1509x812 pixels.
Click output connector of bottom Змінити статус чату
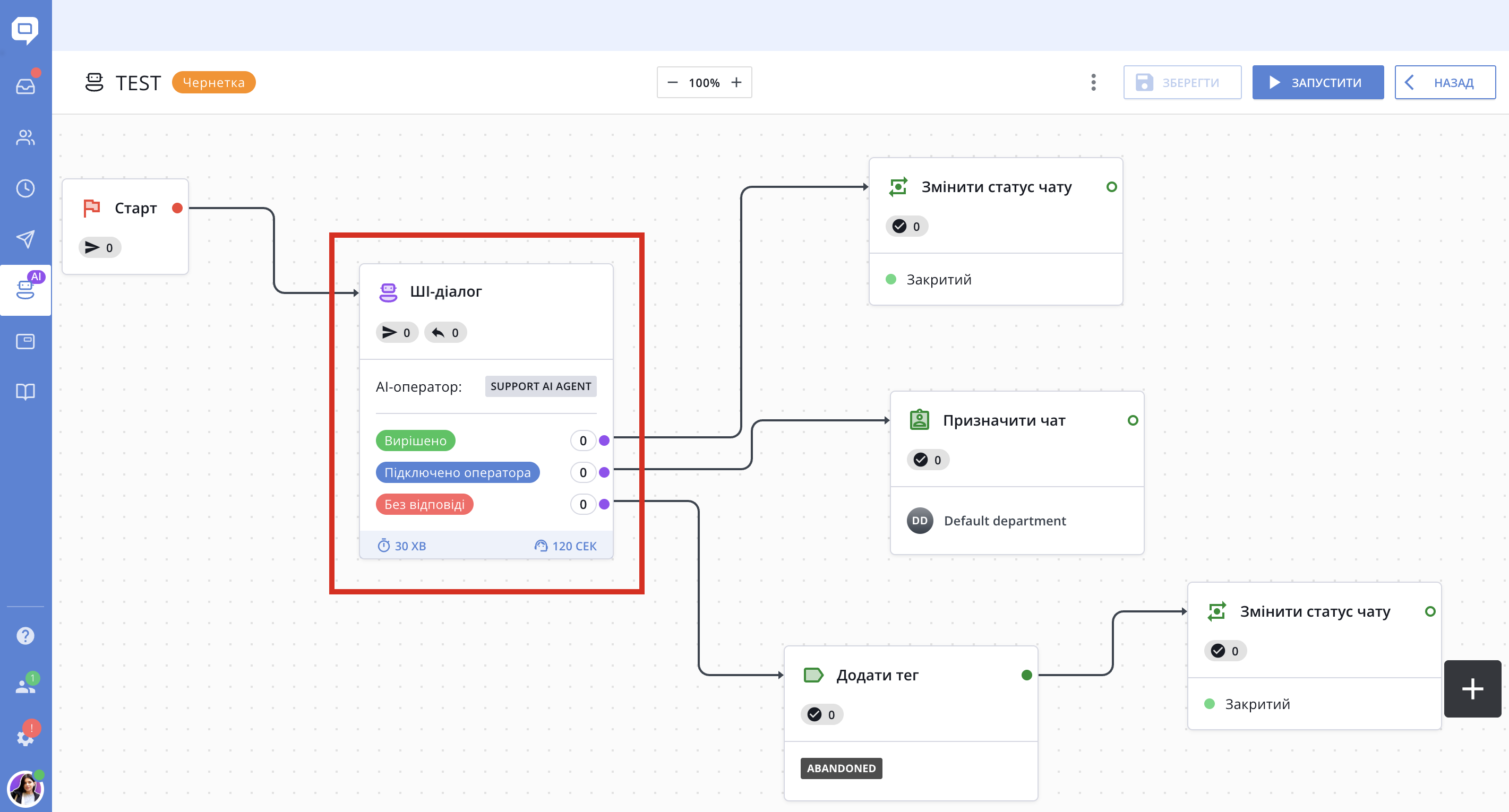click(x=1430, y=611)
